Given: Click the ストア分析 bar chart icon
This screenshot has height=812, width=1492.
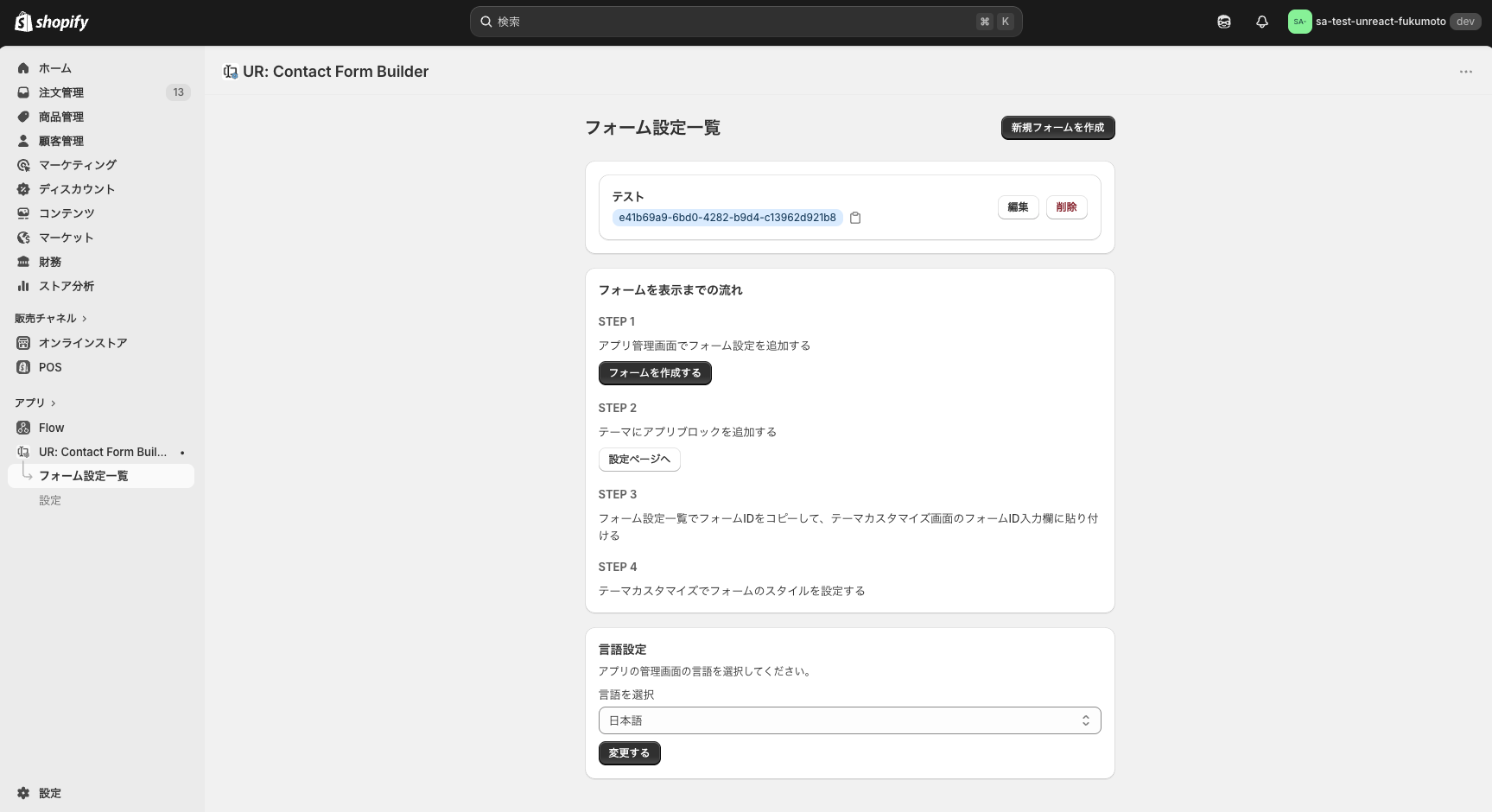Looking at the screenshot, I should [23, 286].
